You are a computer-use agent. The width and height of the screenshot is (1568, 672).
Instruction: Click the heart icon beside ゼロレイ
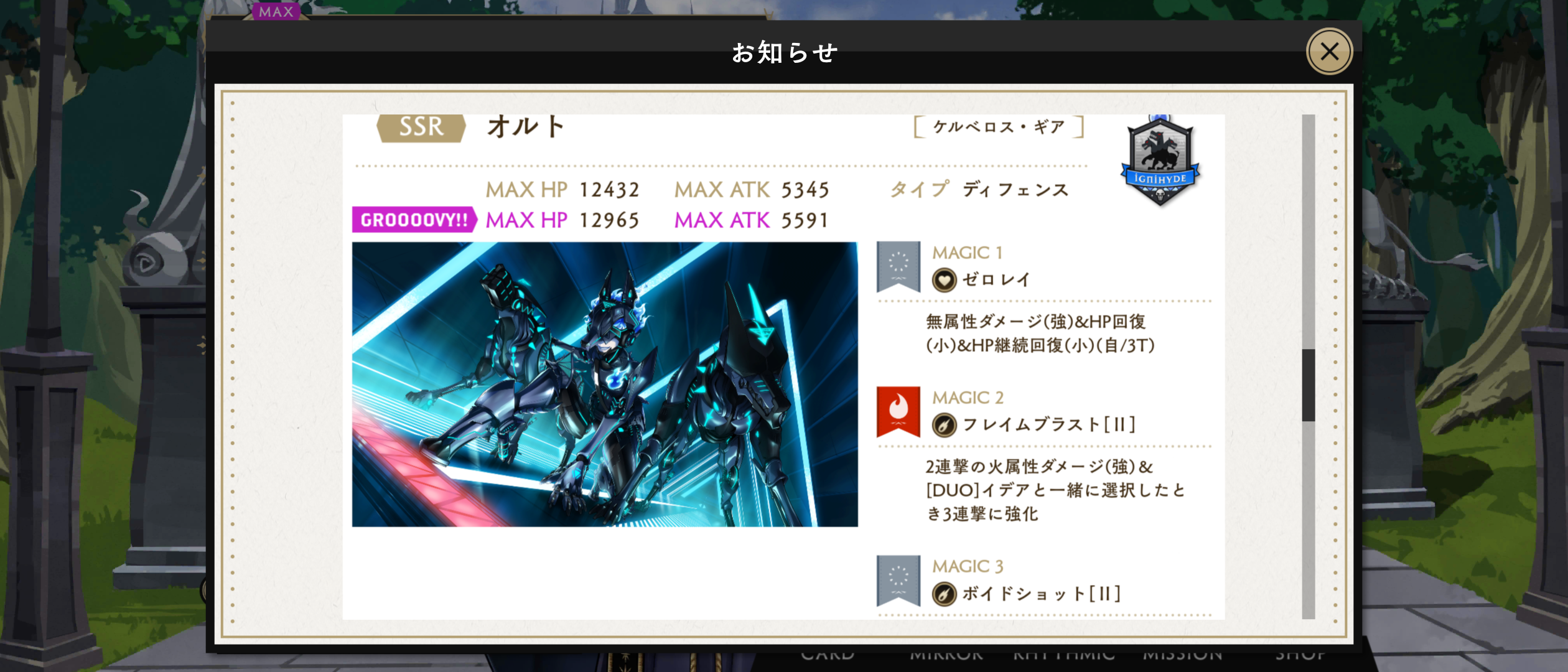click(x=944, y=280)
